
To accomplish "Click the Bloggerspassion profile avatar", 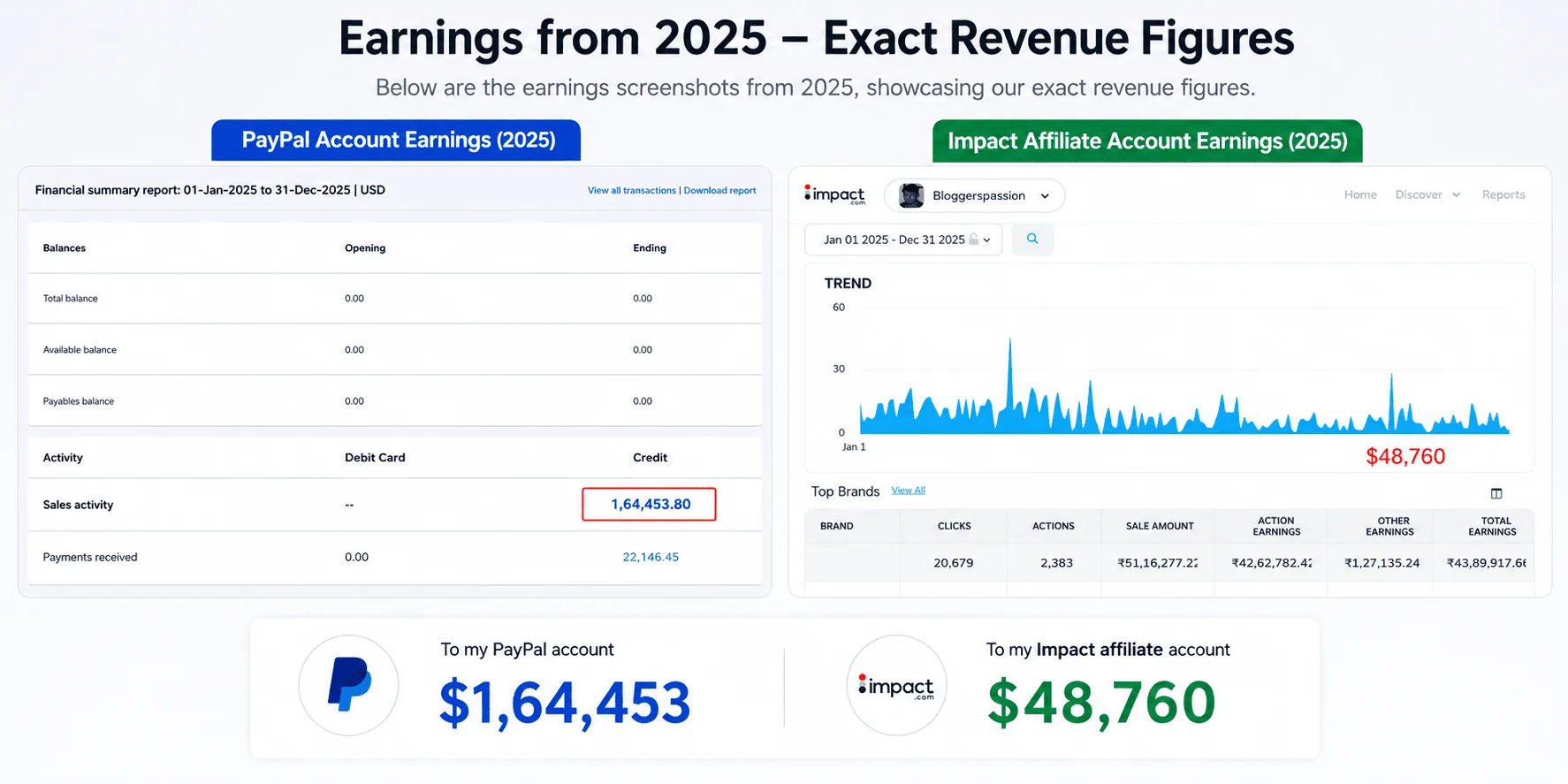I will pos(911,195).
